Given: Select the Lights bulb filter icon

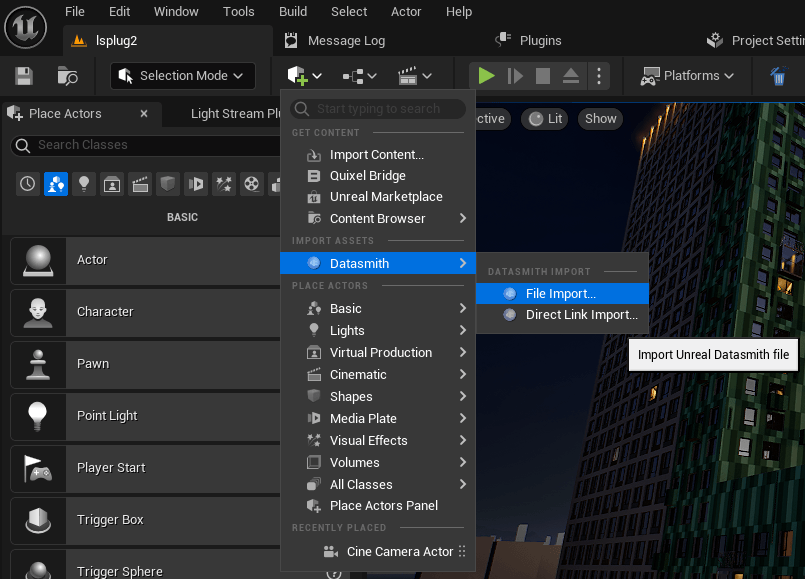Looking at the screenshot, I should click(84, 184).
